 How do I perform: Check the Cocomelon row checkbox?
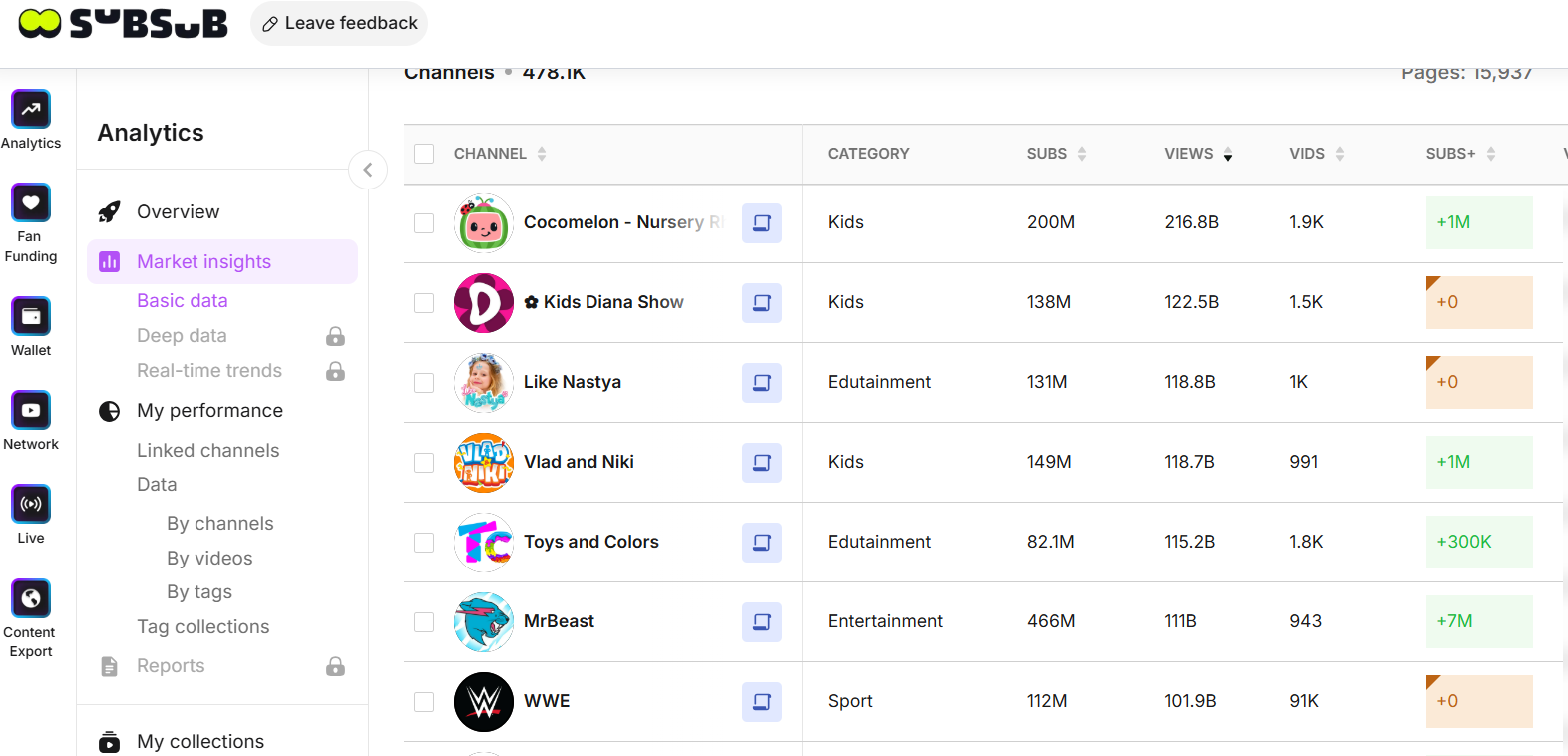point(424,223)
